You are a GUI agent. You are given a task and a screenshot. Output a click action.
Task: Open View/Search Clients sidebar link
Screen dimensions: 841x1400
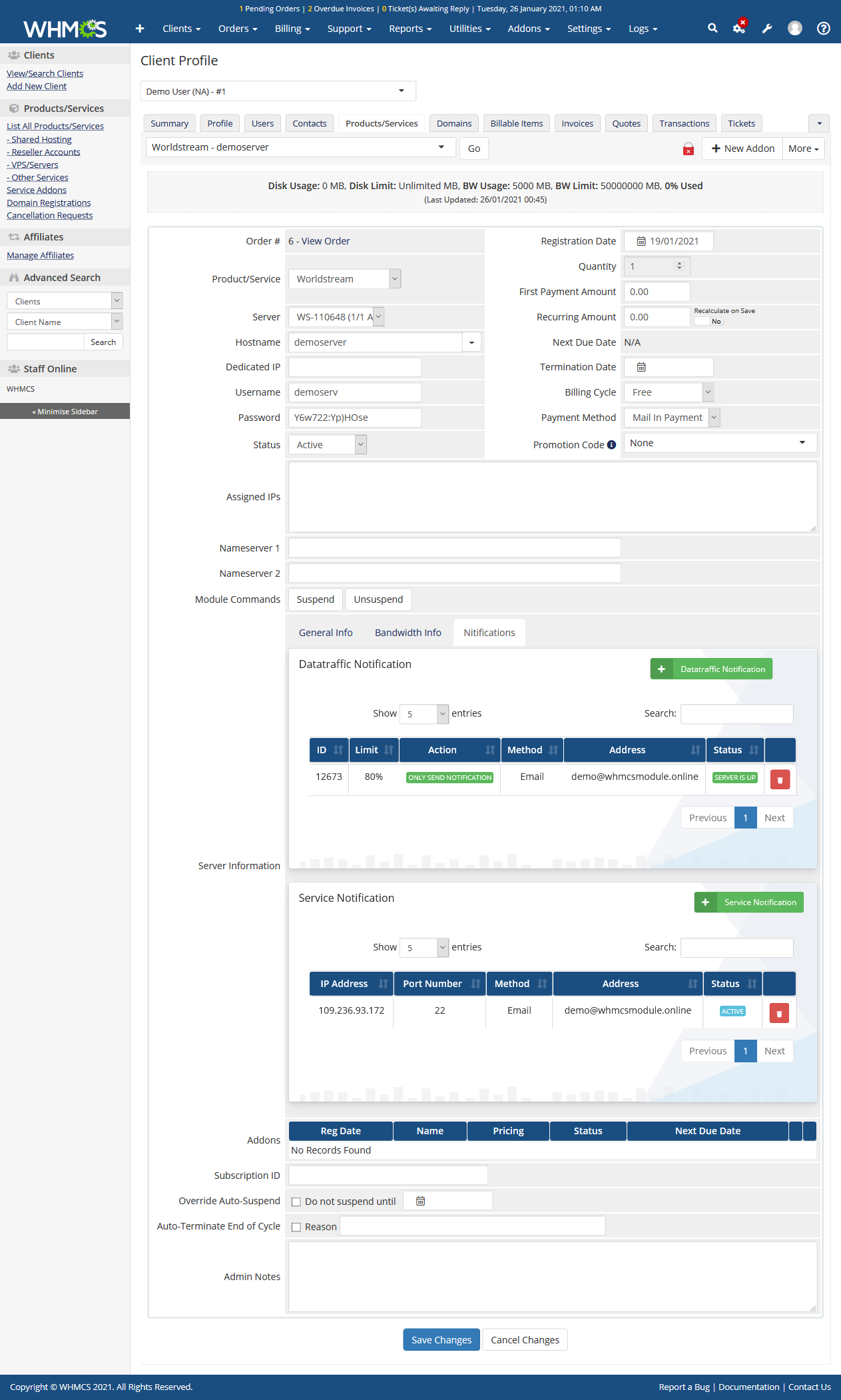click(45, 74)
